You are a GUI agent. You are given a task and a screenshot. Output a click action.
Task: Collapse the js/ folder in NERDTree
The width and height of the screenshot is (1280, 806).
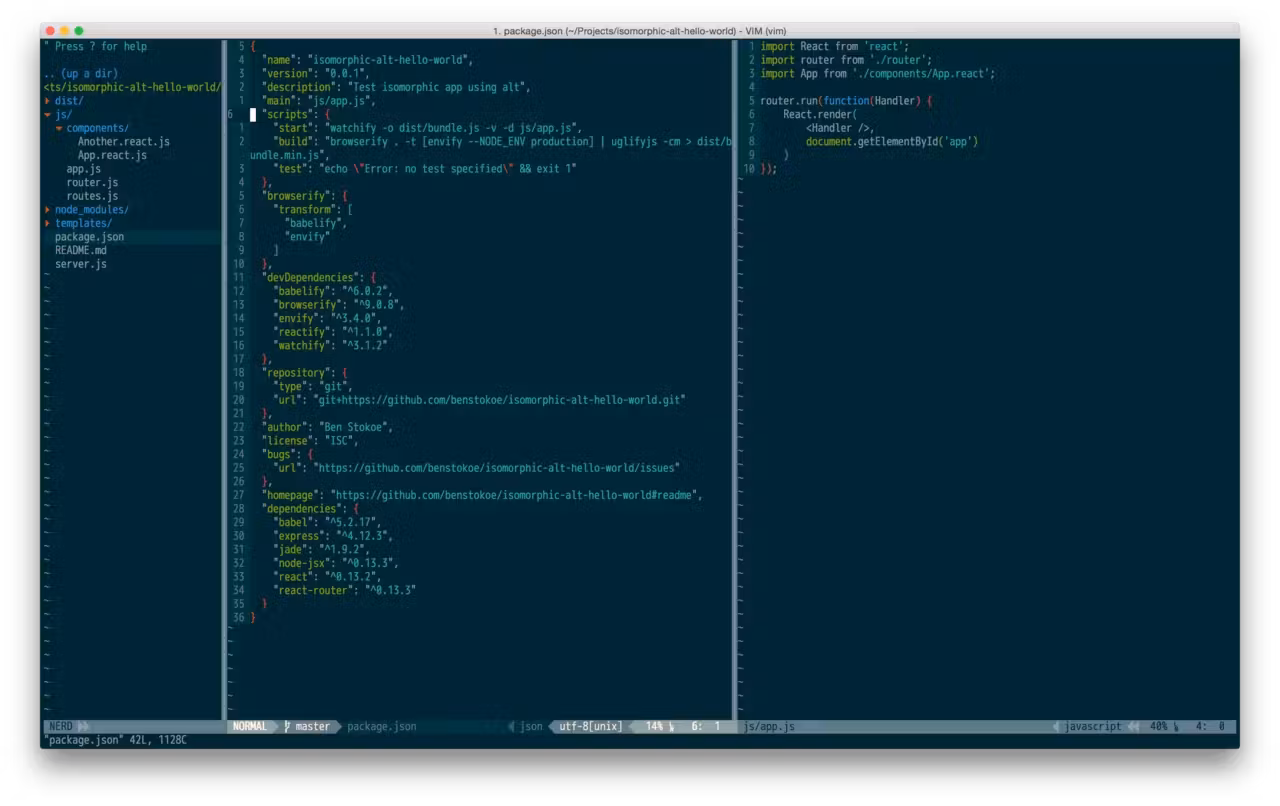tap(47, 115)
